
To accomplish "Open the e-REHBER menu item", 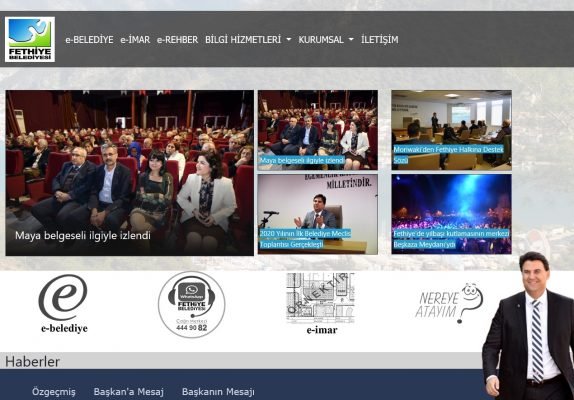I will [x=177, y=40].
